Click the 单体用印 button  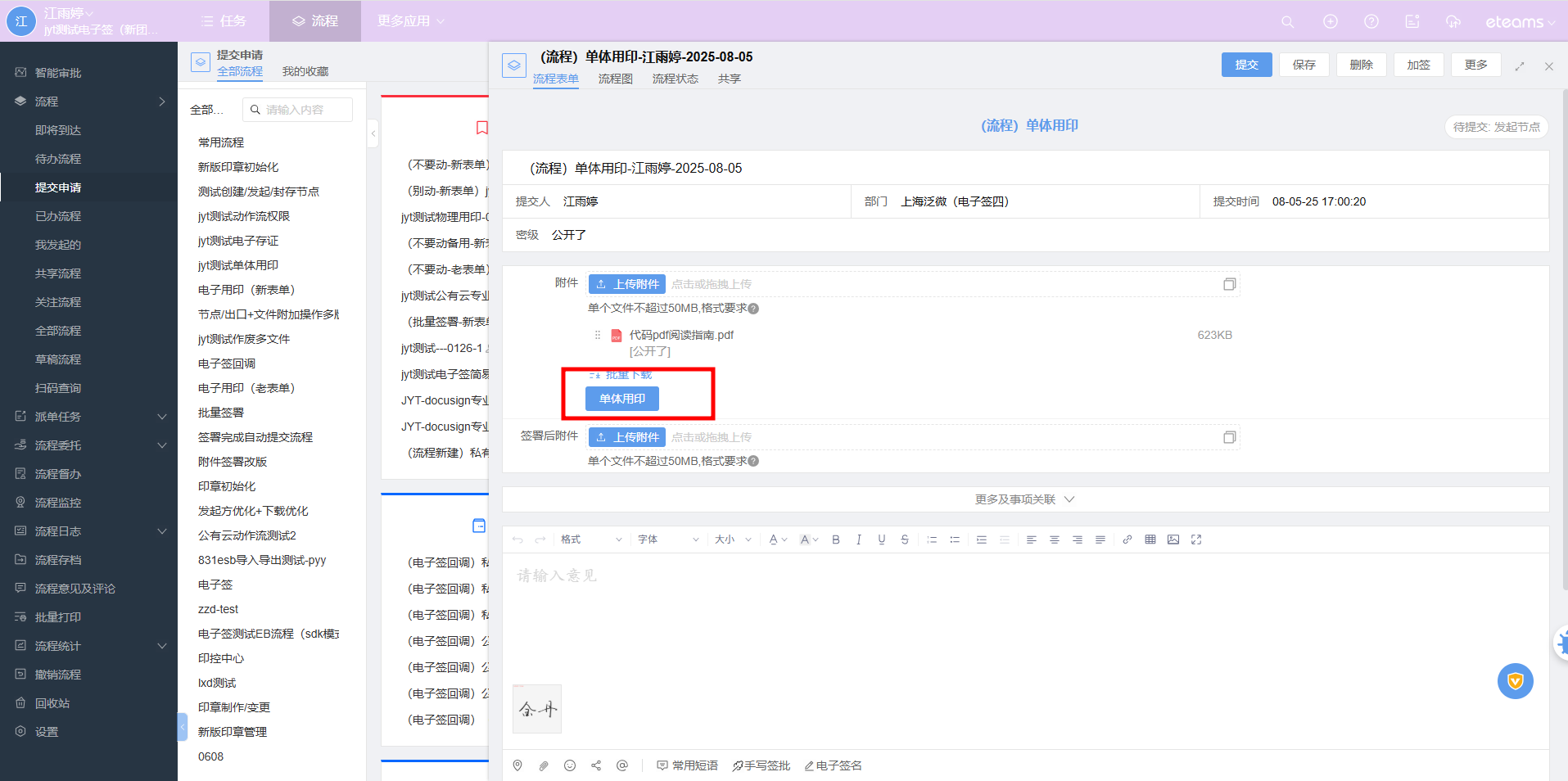(x=622, y=399)
